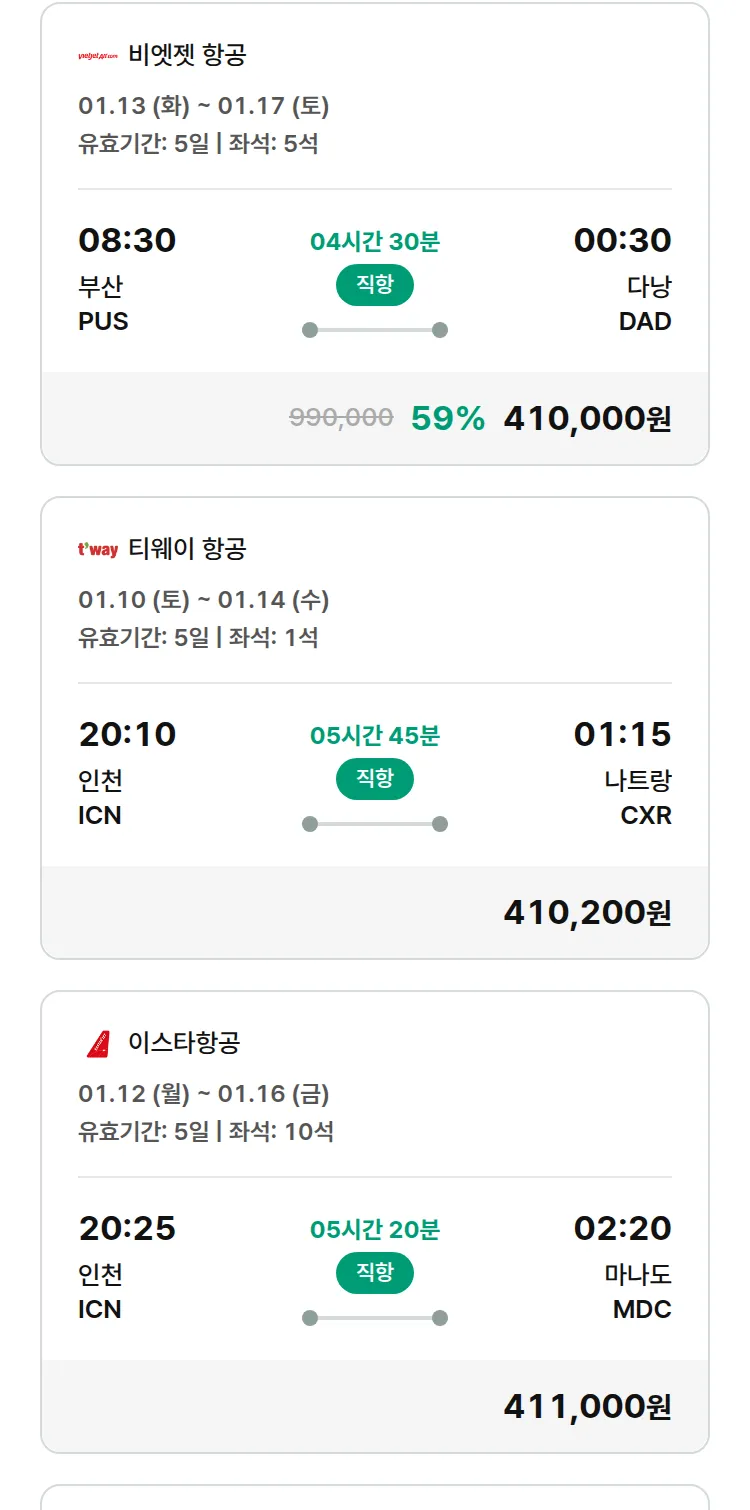Click the VietJet Air logo icon
The height and width of the screenshot is (1510, 750).
(98, 56)
